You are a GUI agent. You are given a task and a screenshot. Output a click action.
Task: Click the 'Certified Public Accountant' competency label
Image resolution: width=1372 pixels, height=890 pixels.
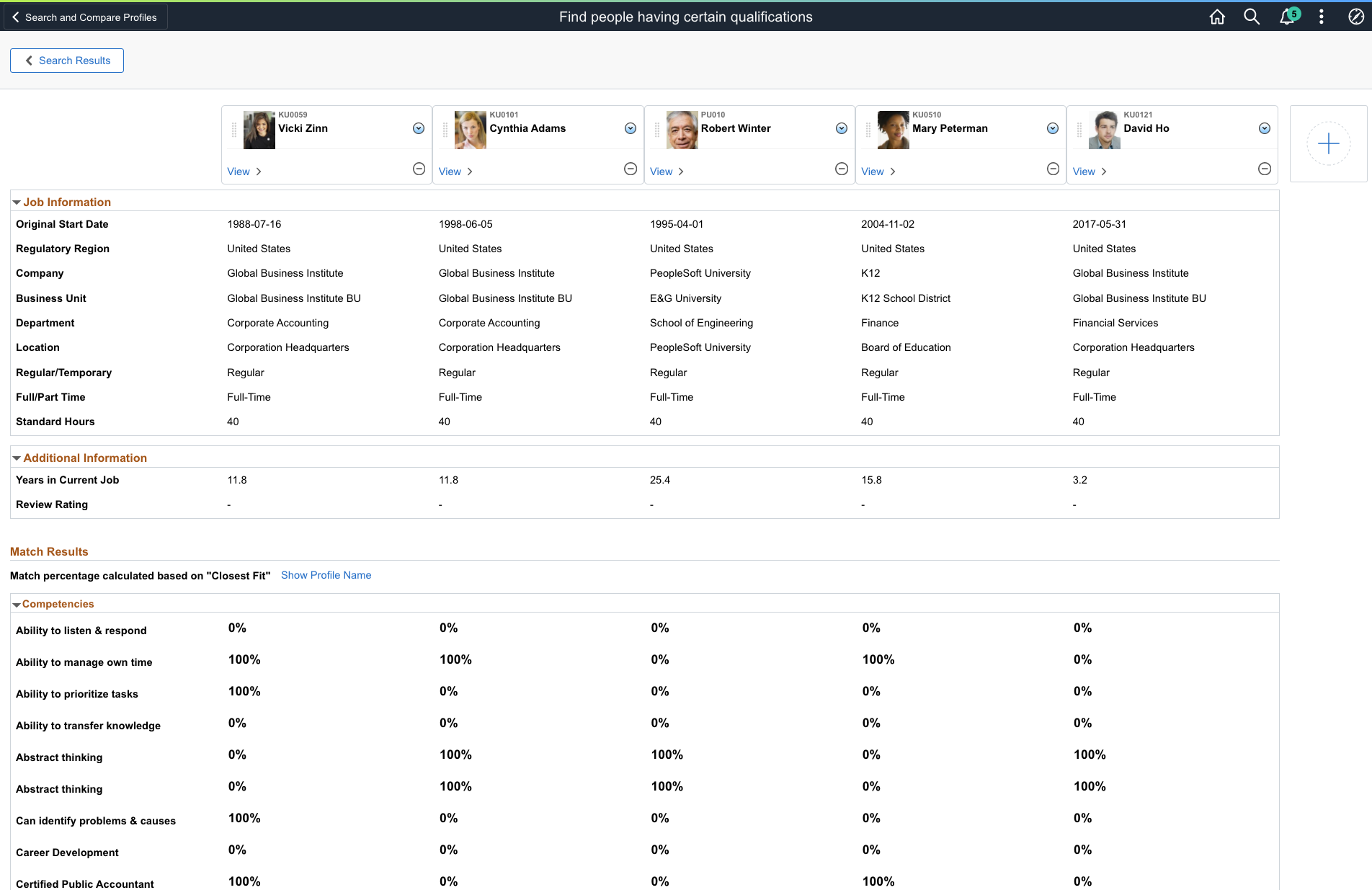(85, 884)
